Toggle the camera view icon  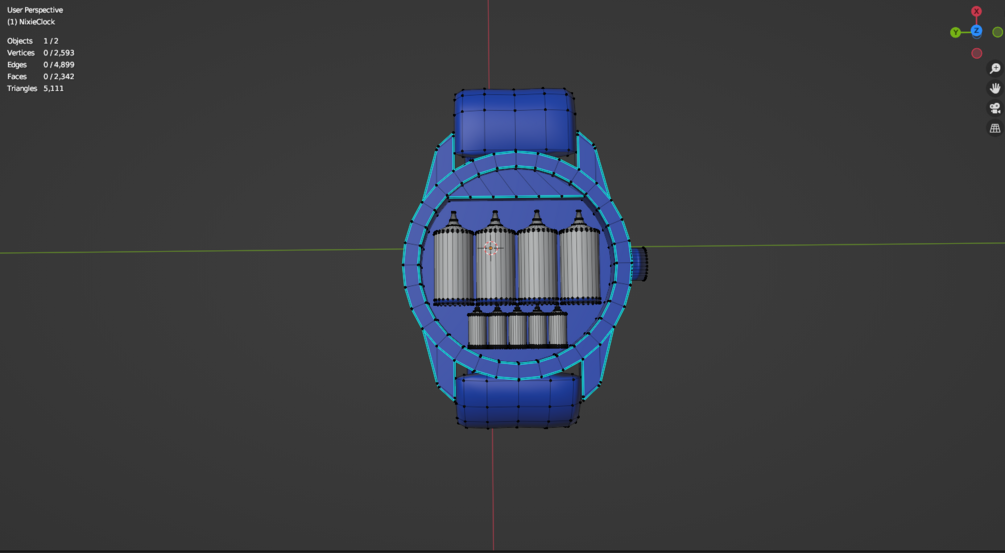[x=995, y=108]
